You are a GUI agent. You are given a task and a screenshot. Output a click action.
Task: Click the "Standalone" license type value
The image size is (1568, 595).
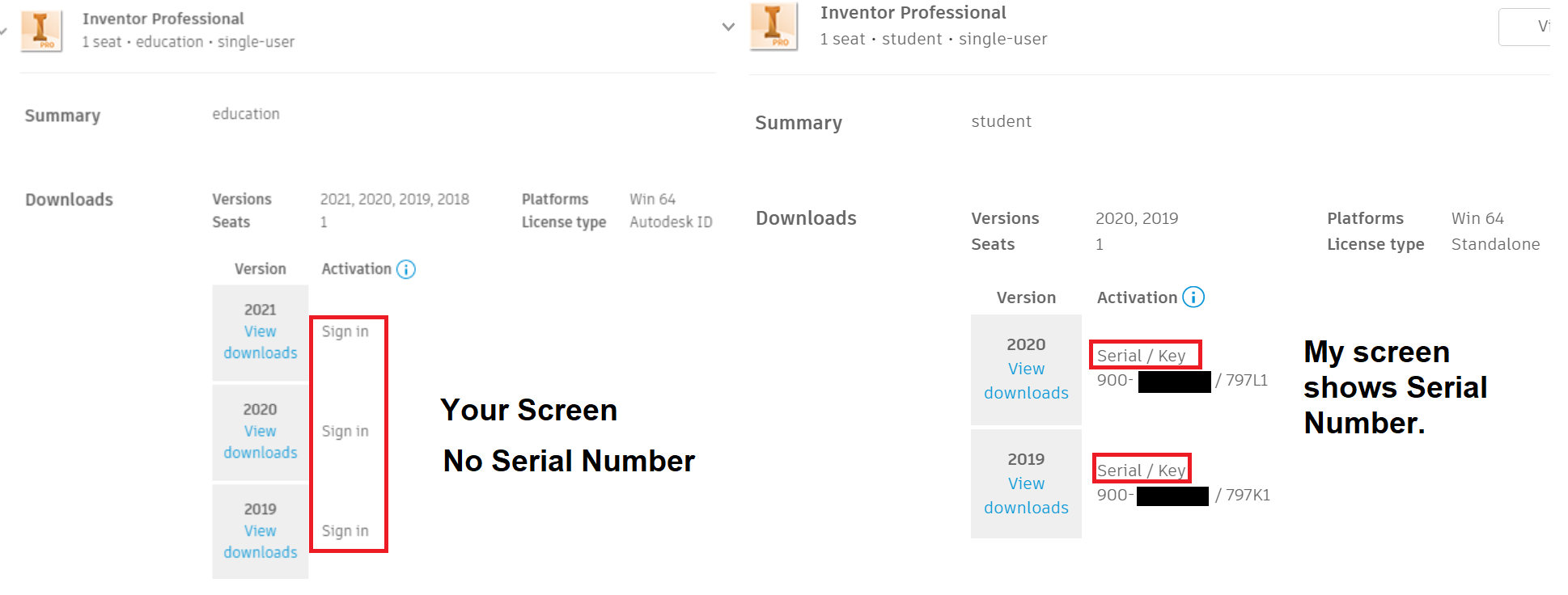click(1495, 244)
